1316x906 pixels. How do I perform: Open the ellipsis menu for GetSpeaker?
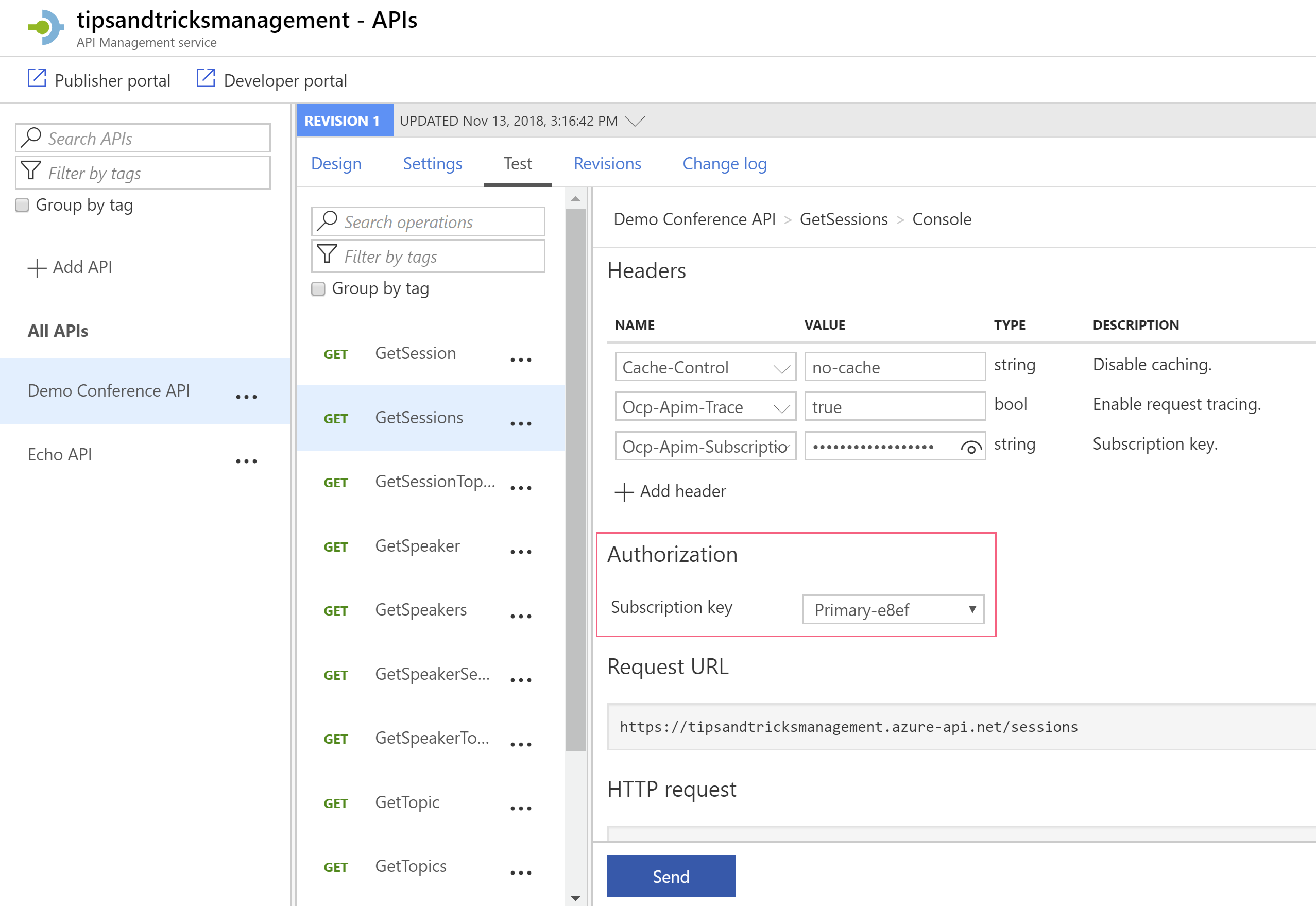pyautogui.click(x=521, y=552)
